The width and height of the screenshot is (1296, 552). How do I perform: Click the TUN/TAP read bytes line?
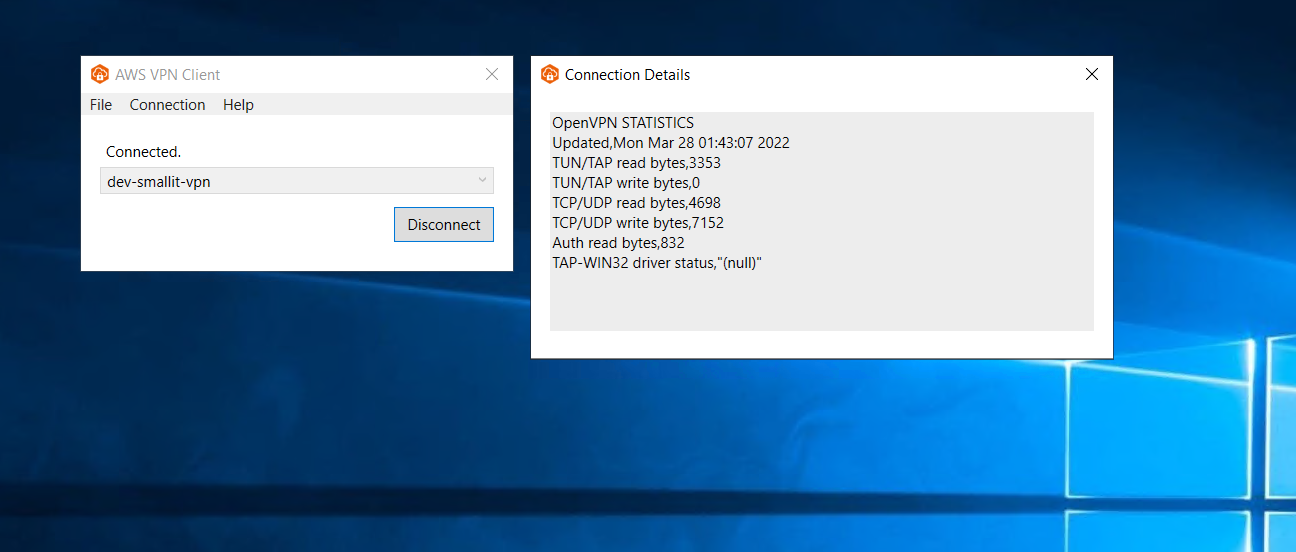click(636, 163)
